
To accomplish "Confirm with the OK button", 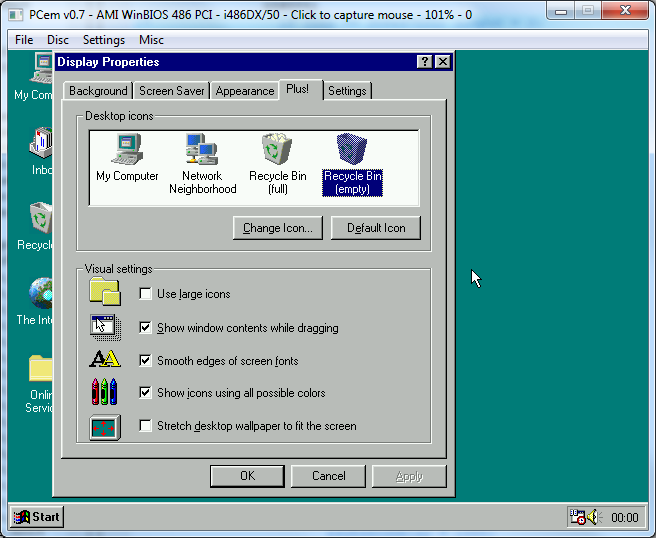I will click(247, 476).
